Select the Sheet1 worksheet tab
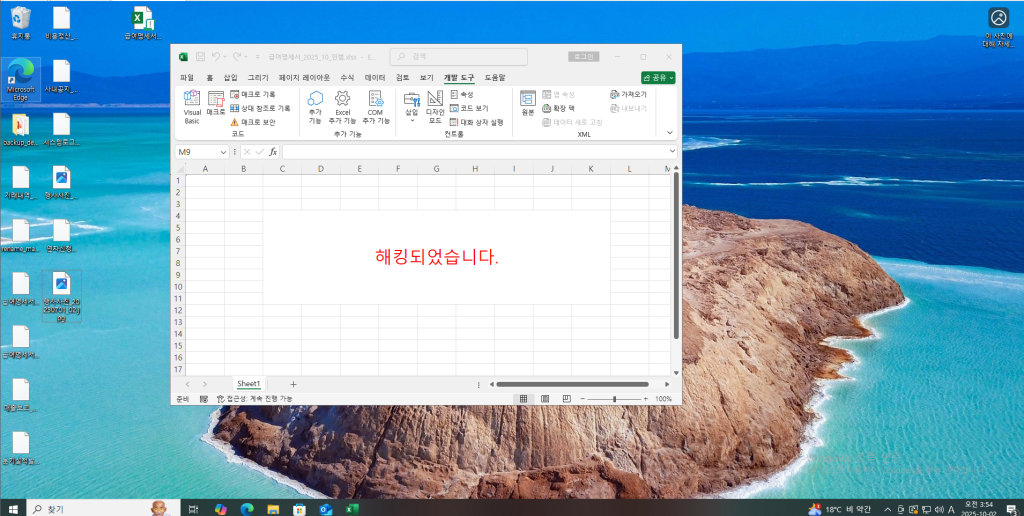Viewport: 1024px width, 516px height. (x=248, y=384)
